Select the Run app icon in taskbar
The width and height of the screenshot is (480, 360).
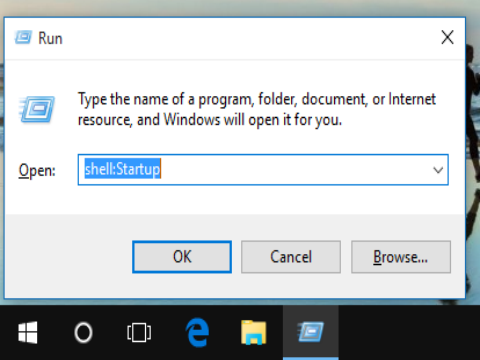point(311,332)
